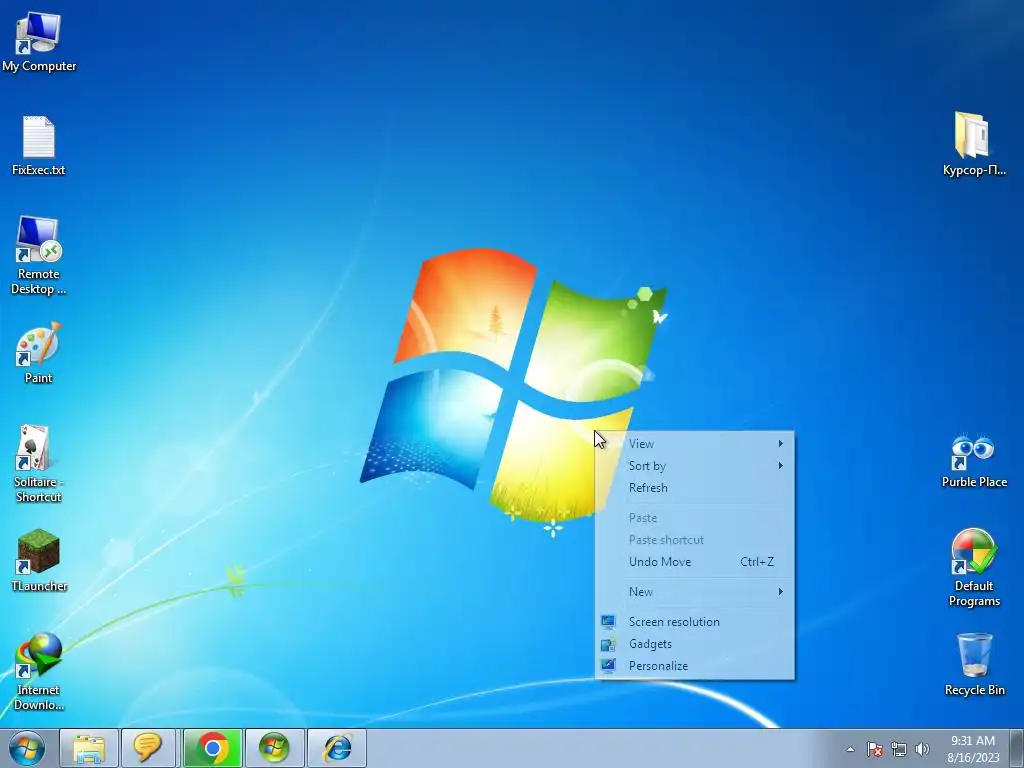
Task: Click the volume speaker tray icon
Action: 922,749
